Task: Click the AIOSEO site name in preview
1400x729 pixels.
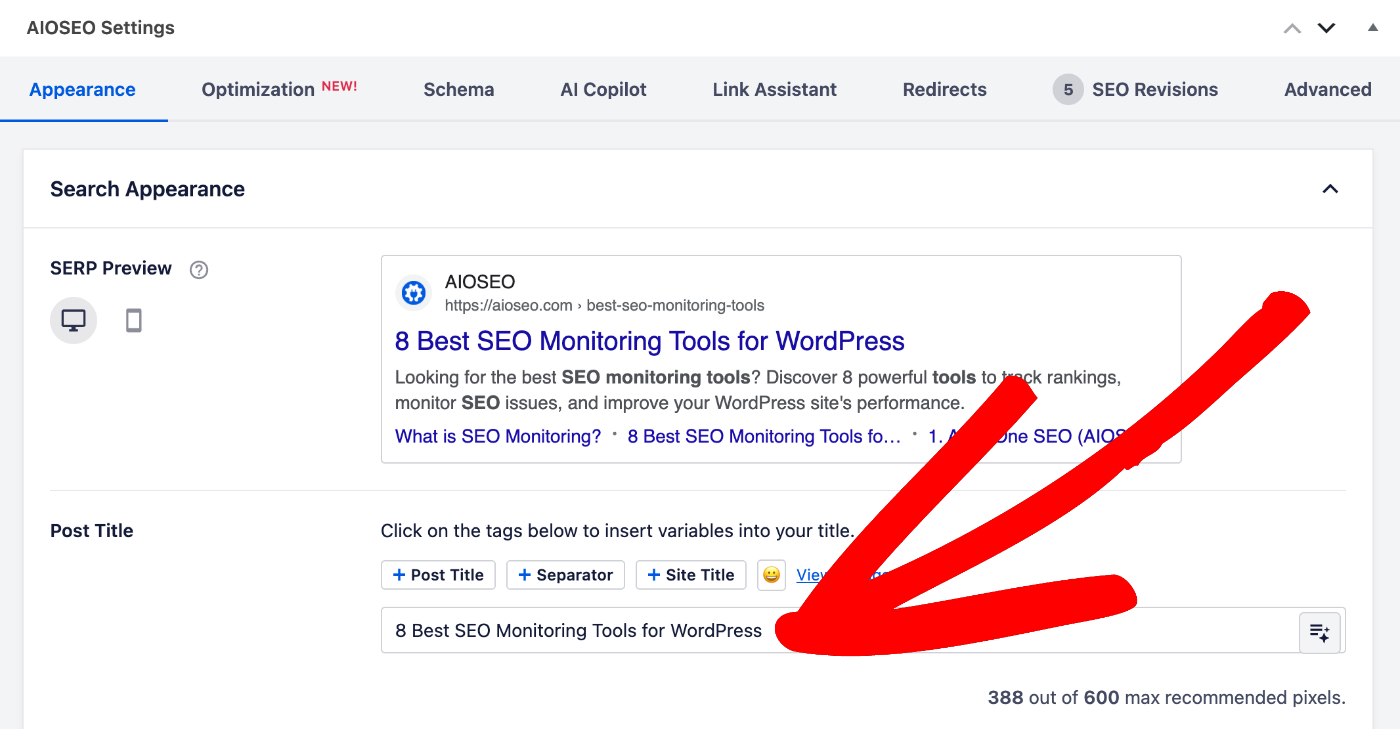Action: (480, 282)
